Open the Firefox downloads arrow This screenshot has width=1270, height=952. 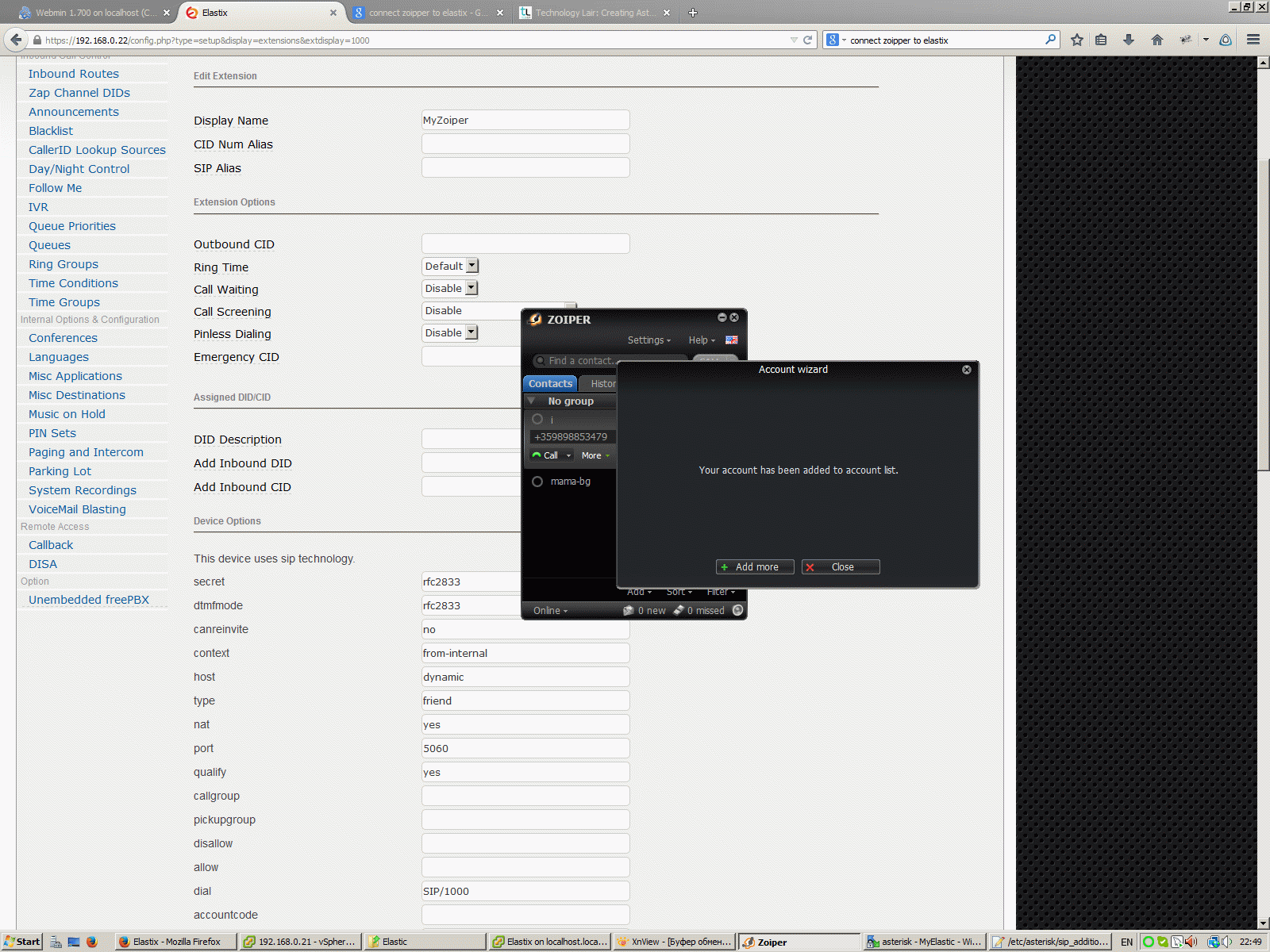click(x=1129, y=40)
